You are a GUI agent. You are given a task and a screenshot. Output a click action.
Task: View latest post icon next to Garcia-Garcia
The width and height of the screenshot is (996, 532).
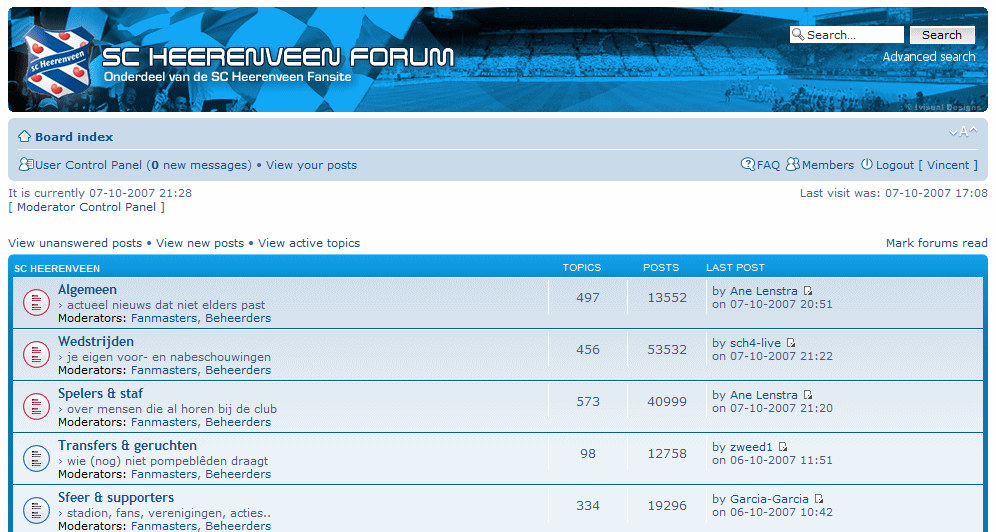pyautogui.click(x=819, y=499)
